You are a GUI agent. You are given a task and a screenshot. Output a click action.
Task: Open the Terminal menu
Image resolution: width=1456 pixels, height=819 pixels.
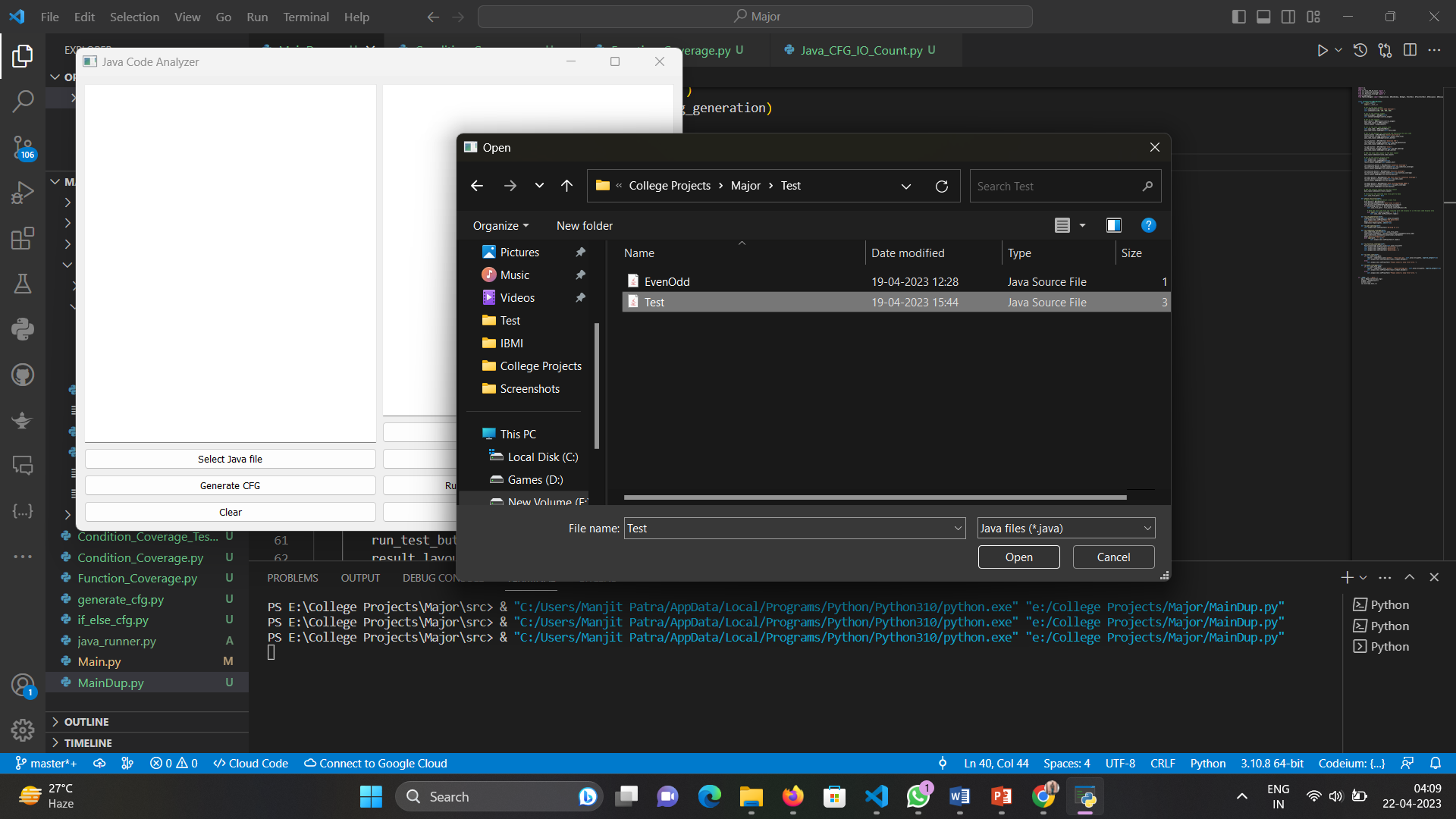tap(306, 17)
